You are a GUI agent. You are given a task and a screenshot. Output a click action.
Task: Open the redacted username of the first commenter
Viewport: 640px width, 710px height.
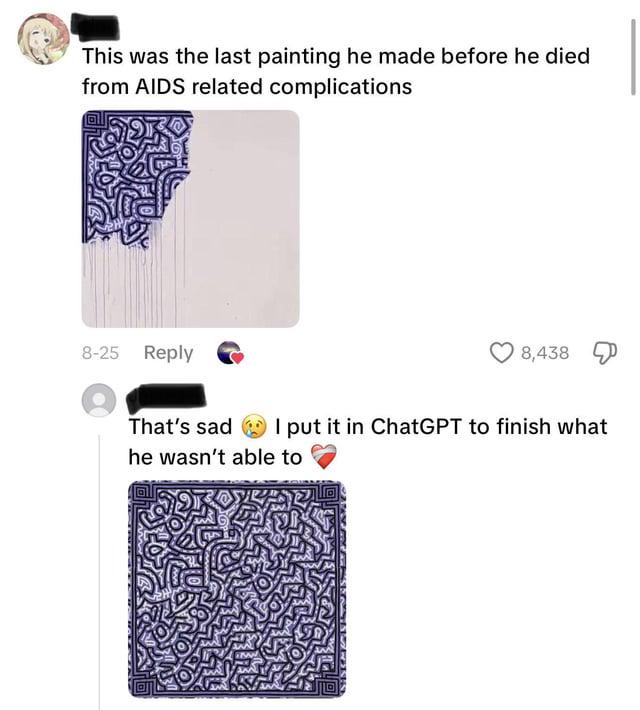coord(95,27)
